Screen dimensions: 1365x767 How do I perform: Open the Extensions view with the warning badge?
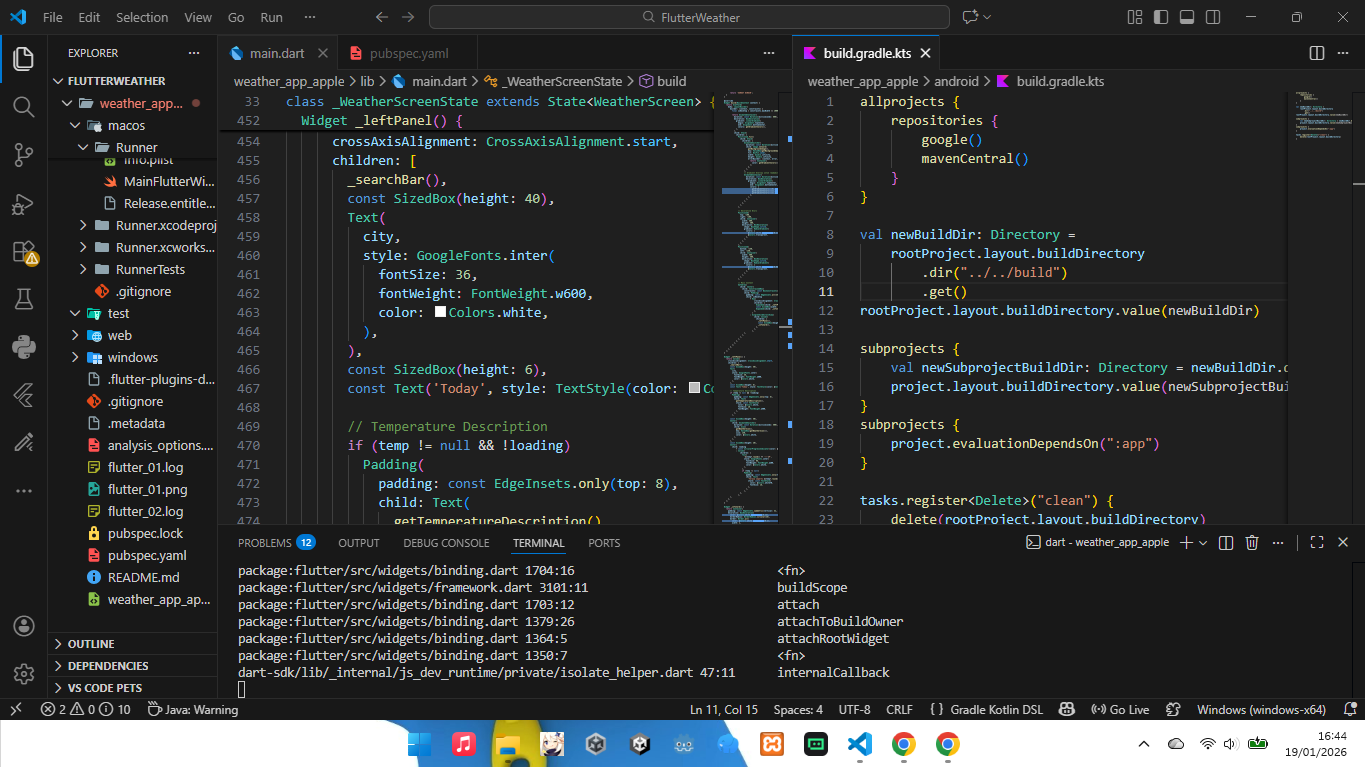click(22, 252)
